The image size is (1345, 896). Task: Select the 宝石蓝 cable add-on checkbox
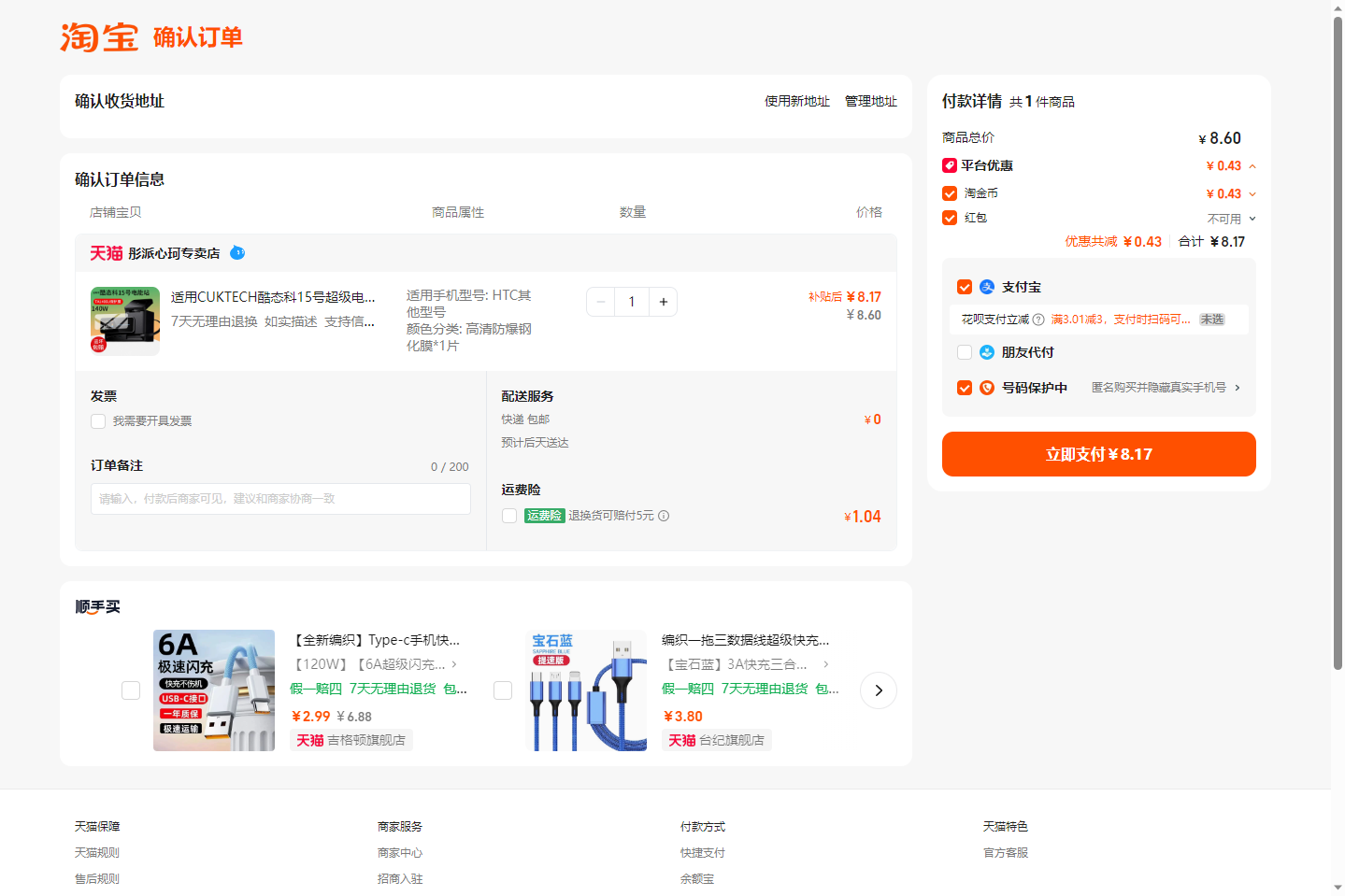(503, 690)
